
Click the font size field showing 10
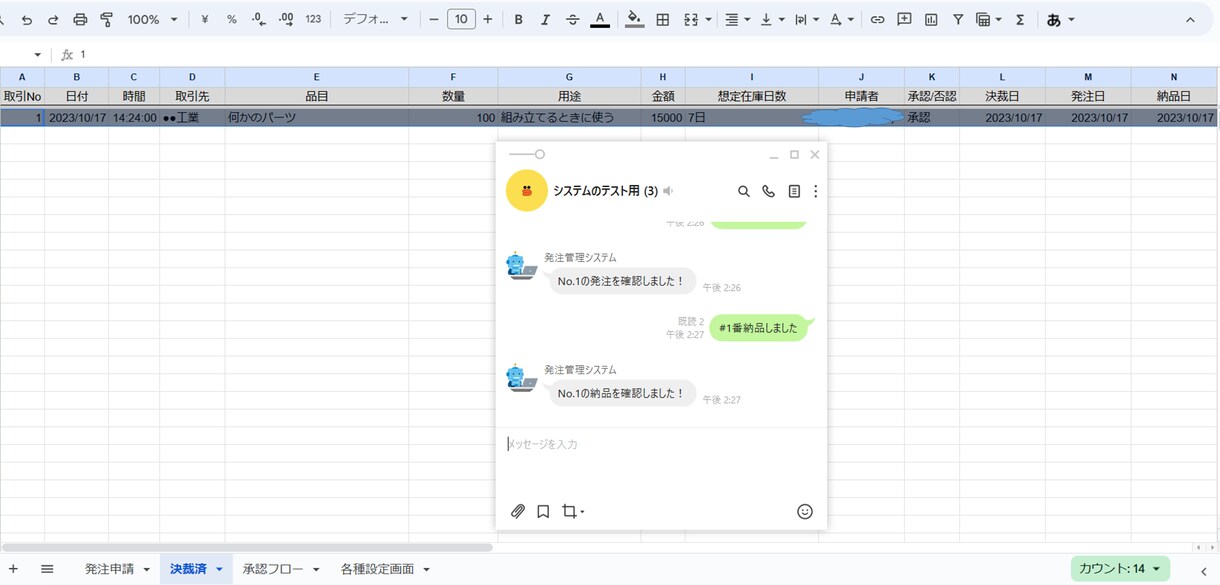click(461, 19)
